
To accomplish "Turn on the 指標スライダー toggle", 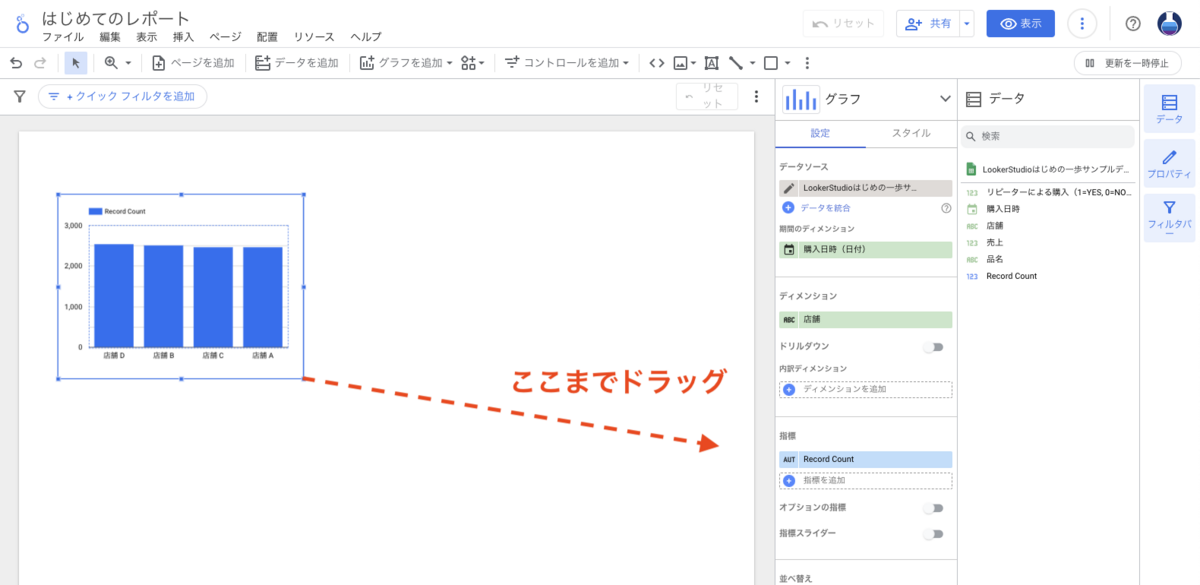I will point(932,534).
